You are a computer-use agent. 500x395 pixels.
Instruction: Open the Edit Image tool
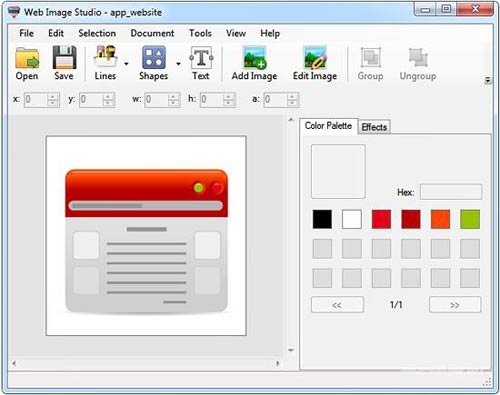coord(315,57)
